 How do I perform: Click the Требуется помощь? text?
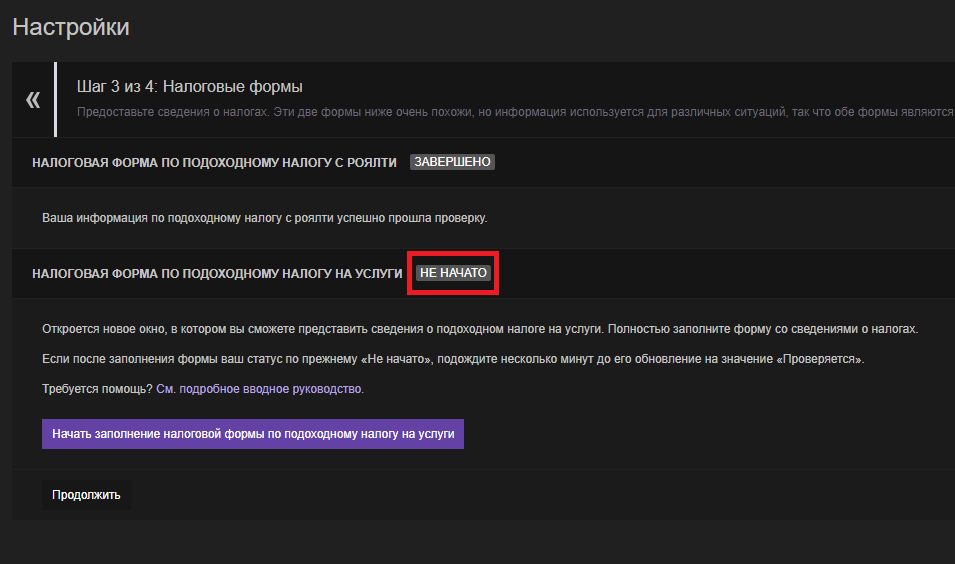[x=97, y=389]
